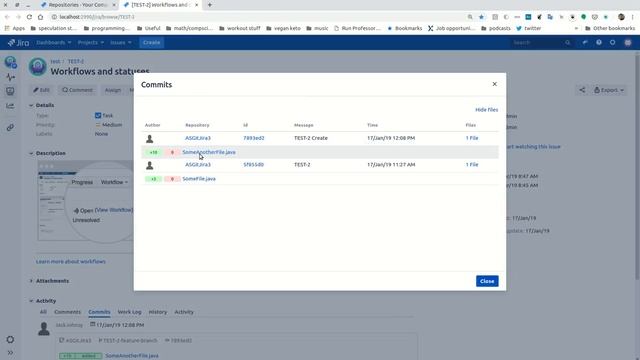Image resolution: width=640 pixels, height=360 pixels.
Task: Click the Comment button on the issue
Action: click(77, 90)
